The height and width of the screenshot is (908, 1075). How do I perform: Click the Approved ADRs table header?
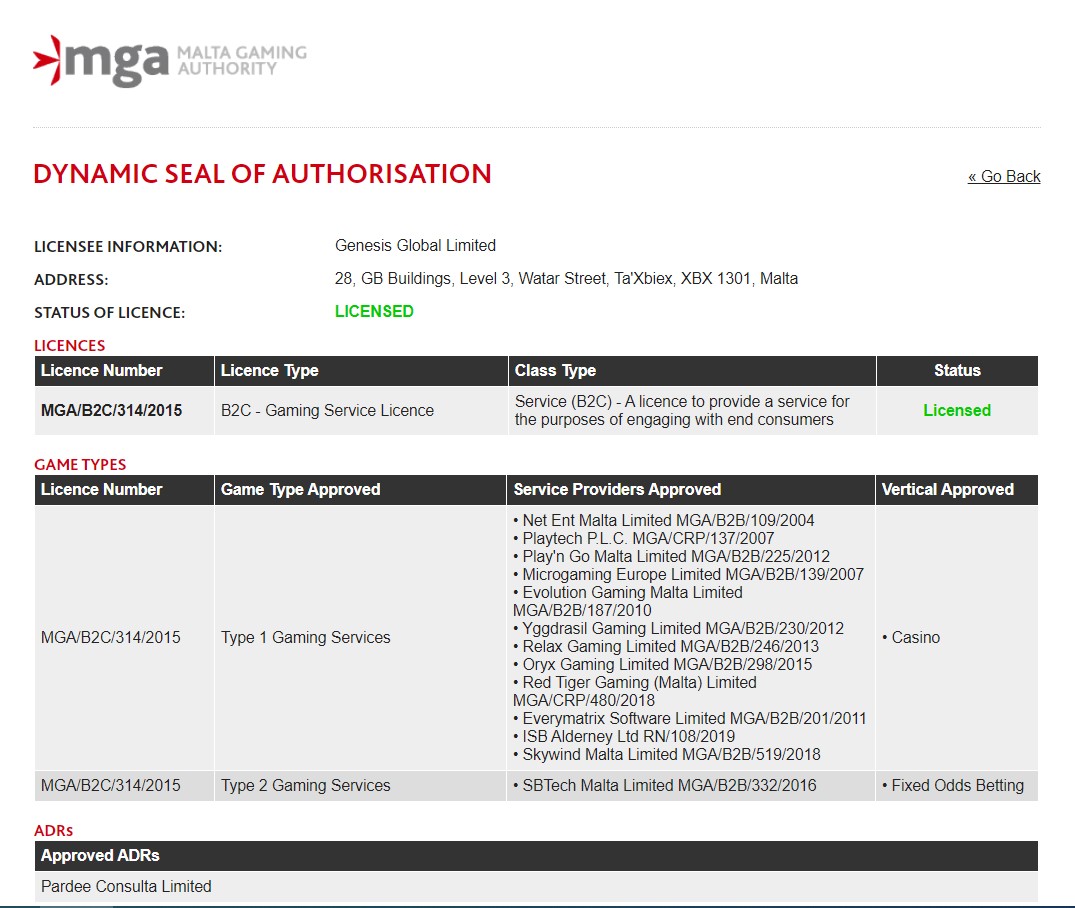[x=536, y=856]
